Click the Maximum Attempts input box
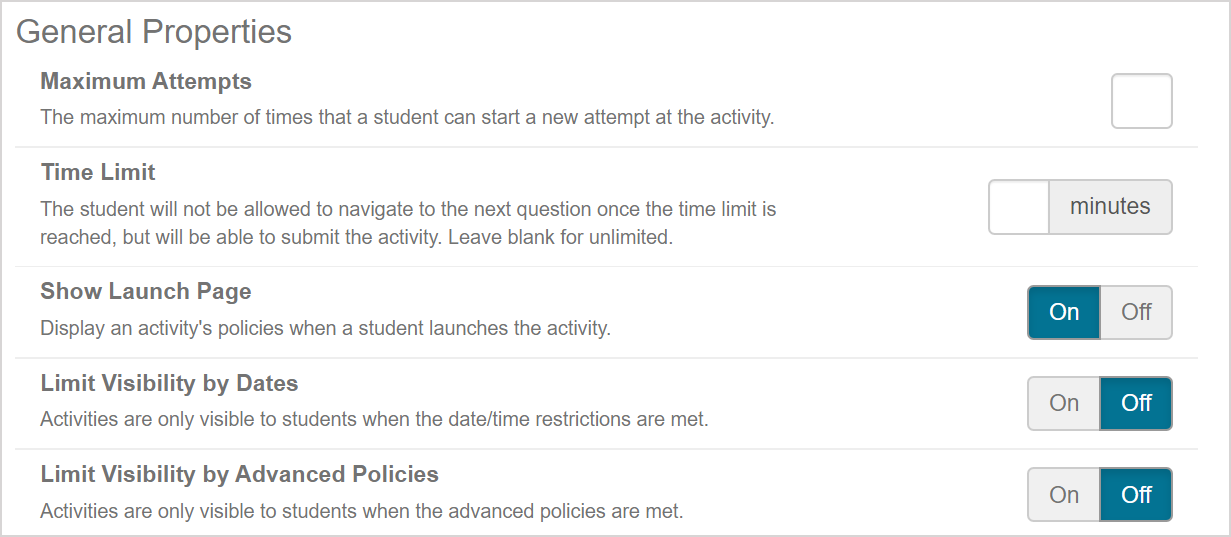Viewport: 1231px width, 537px height. (x=1141, y=101)
